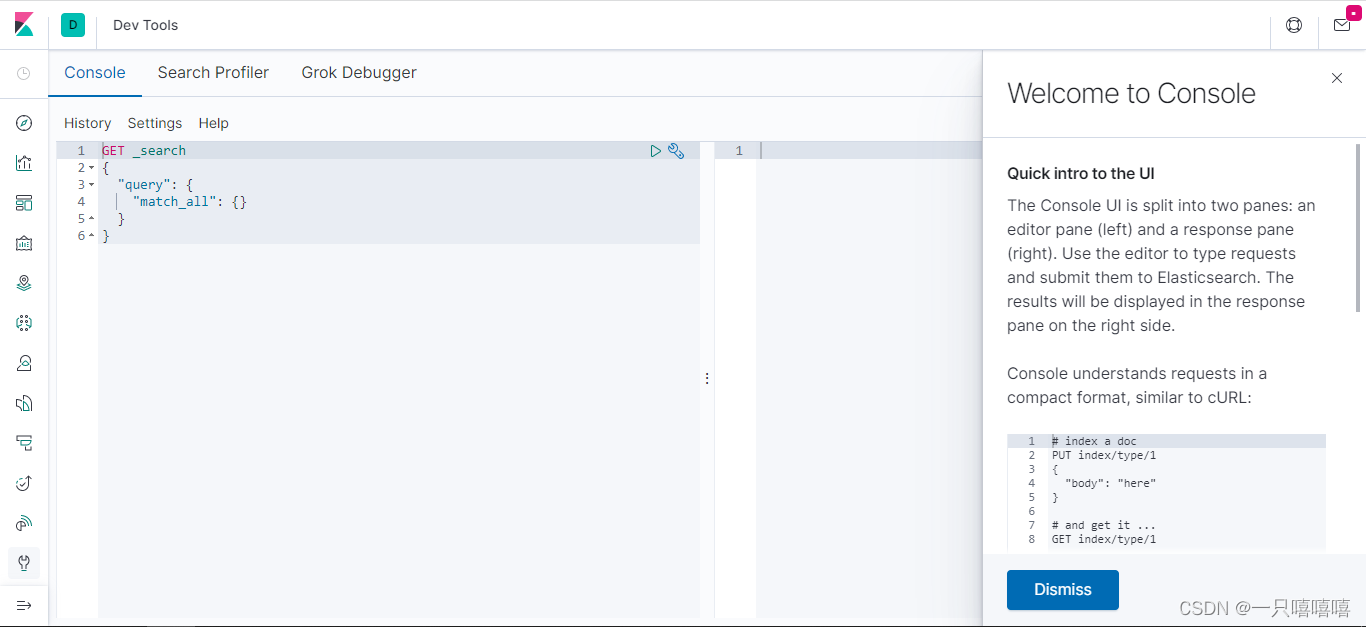The image size is (1366, 627).
Task: Click "PUT index/type/1" example line
Action: point(1104,455)
